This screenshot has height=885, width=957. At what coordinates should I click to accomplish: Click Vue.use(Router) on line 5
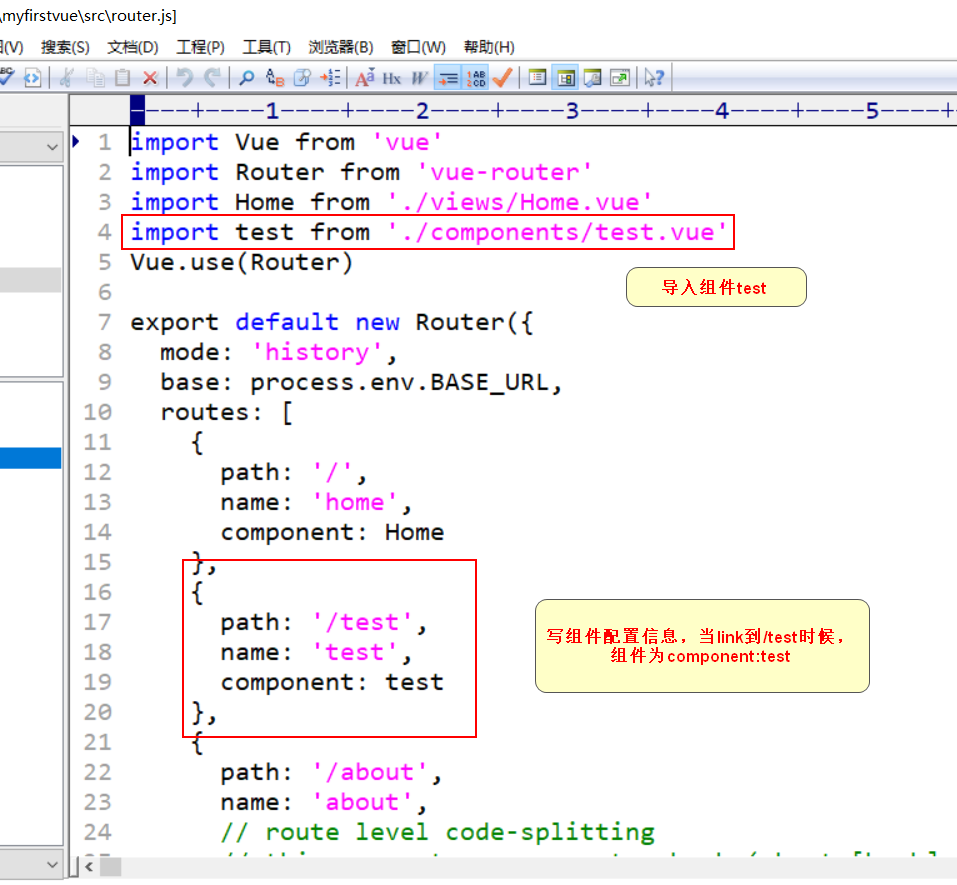pyautogui.click(x=242, y=262)
